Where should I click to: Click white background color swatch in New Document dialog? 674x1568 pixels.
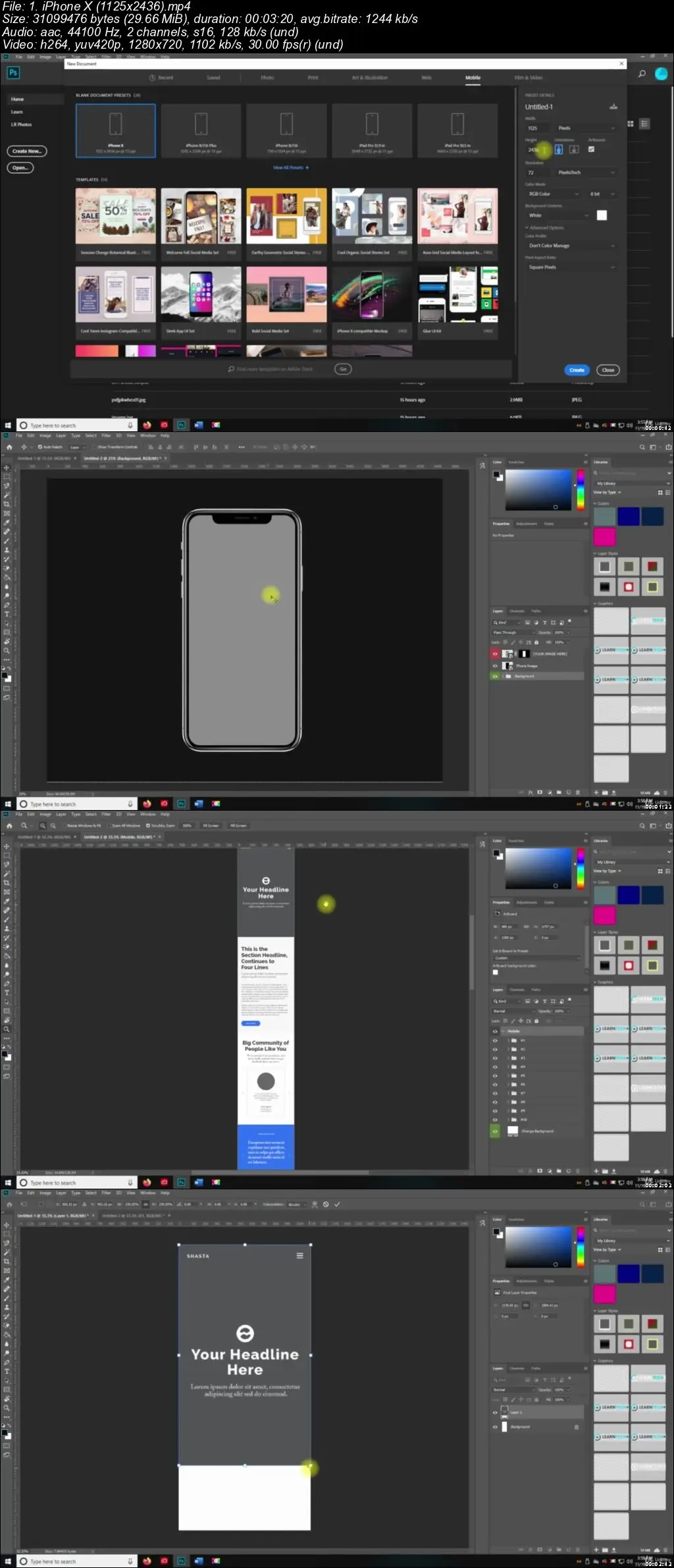[602, 215]
